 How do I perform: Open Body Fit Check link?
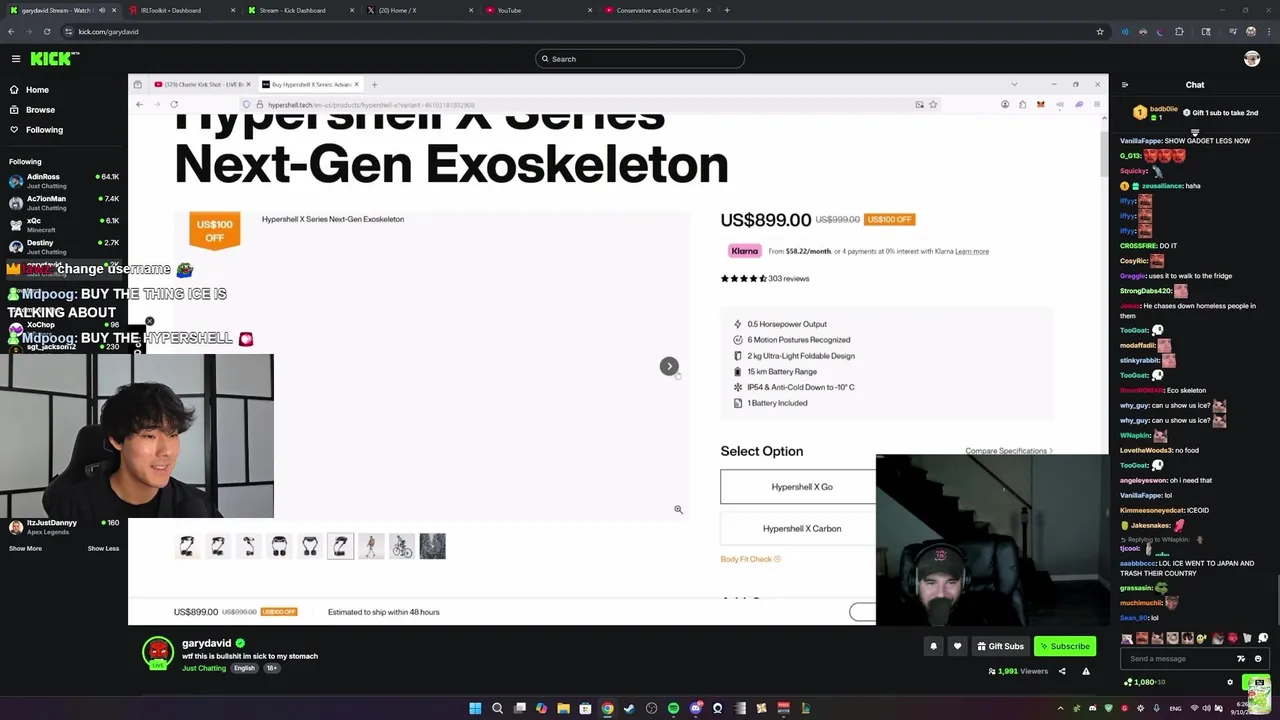pyautogui.click(x=750, y=559)
